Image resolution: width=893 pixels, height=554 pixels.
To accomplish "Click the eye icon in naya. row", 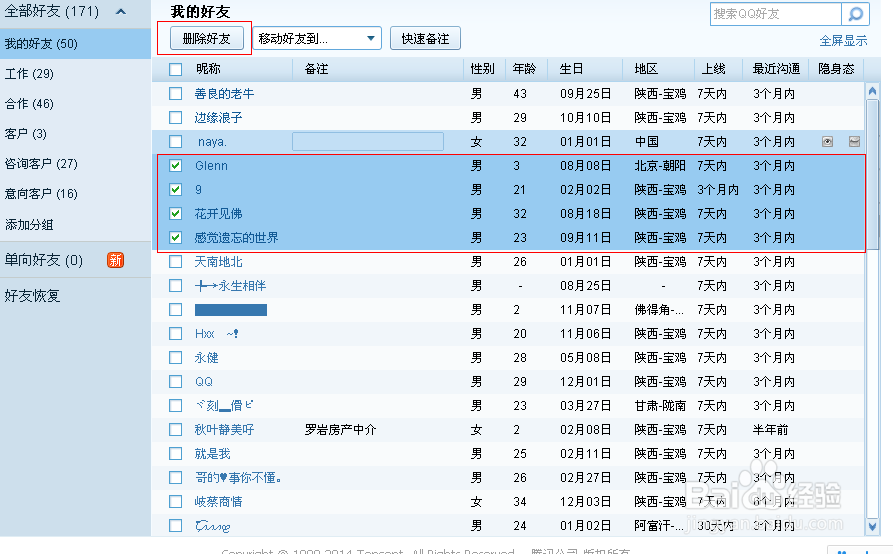I will (828, 142).
